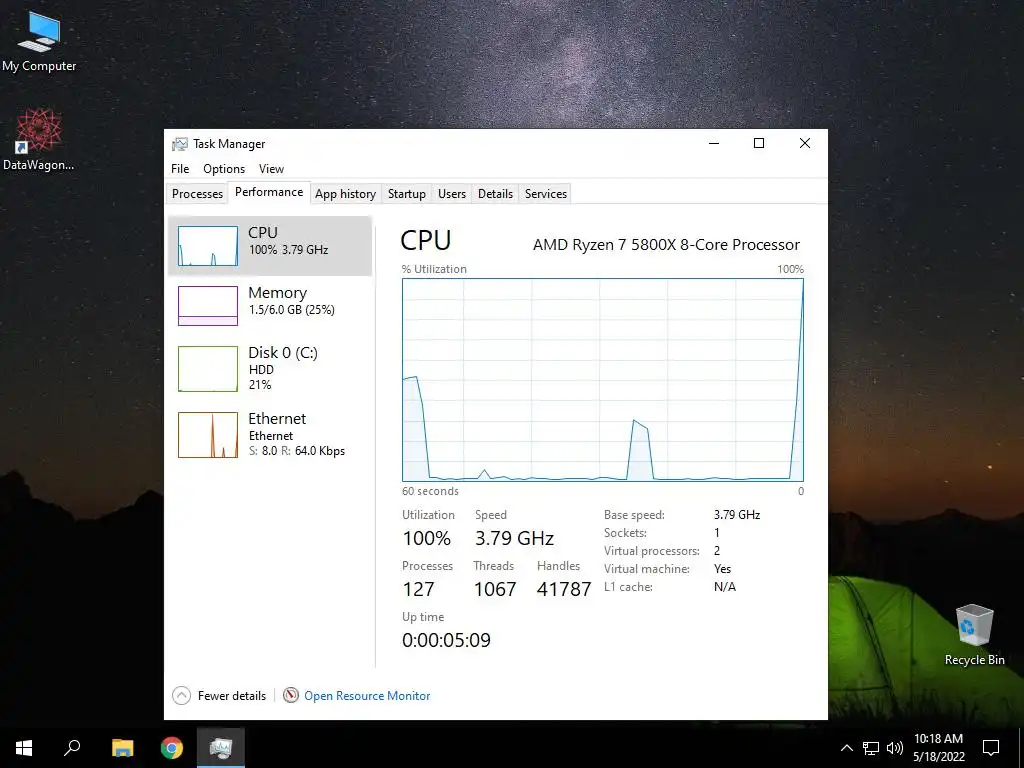Image resolution: width=1024 pixels, height=768 pixels.
Task: Click the 60 seconds graph axis label
Action: point(430,491)
